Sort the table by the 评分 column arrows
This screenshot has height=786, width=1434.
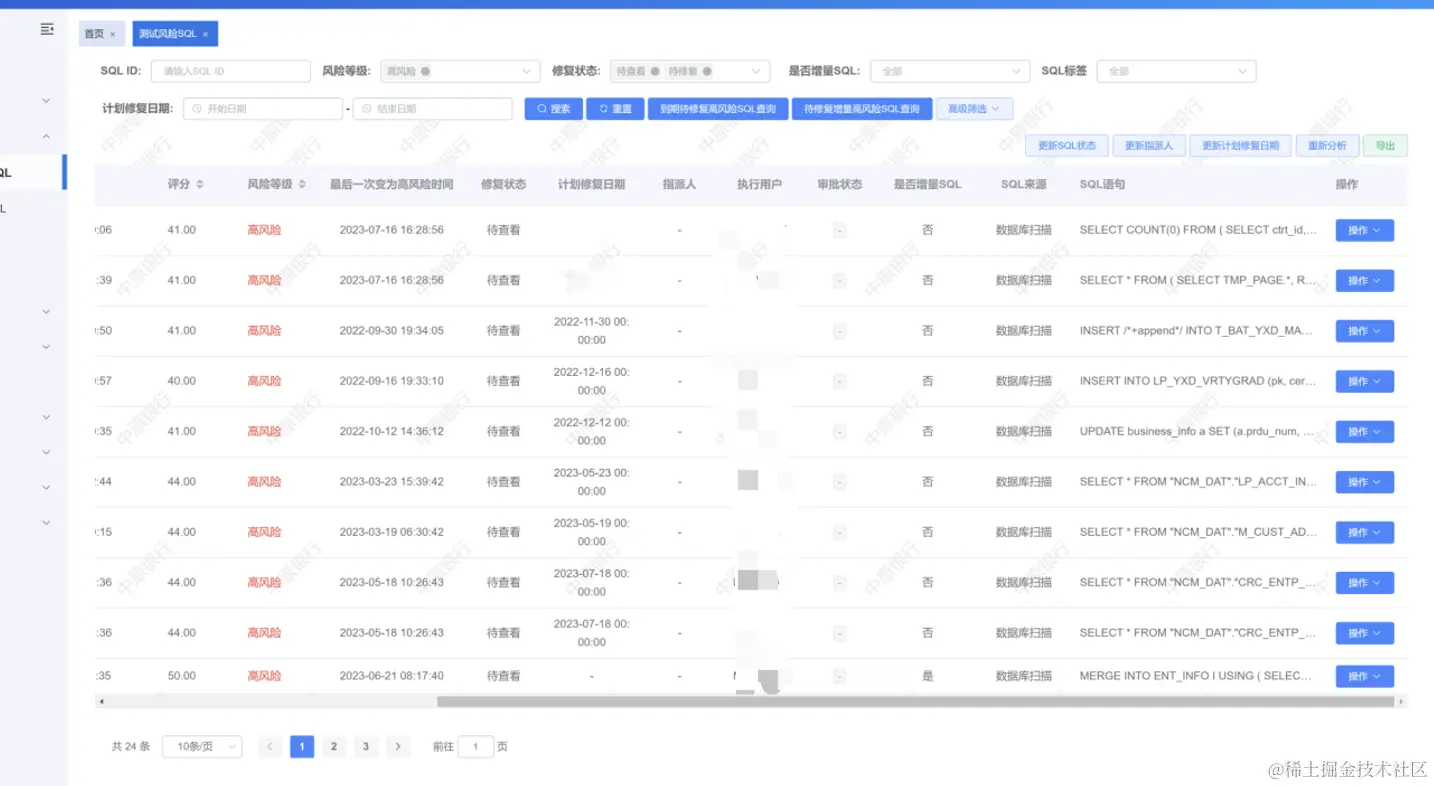click(x=199, y=184)
